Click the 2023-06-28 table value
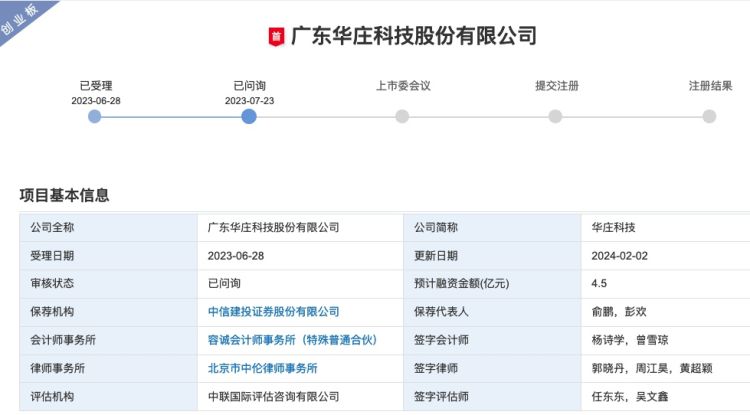This screenshot has height=415, width=750. click(236, 256)
